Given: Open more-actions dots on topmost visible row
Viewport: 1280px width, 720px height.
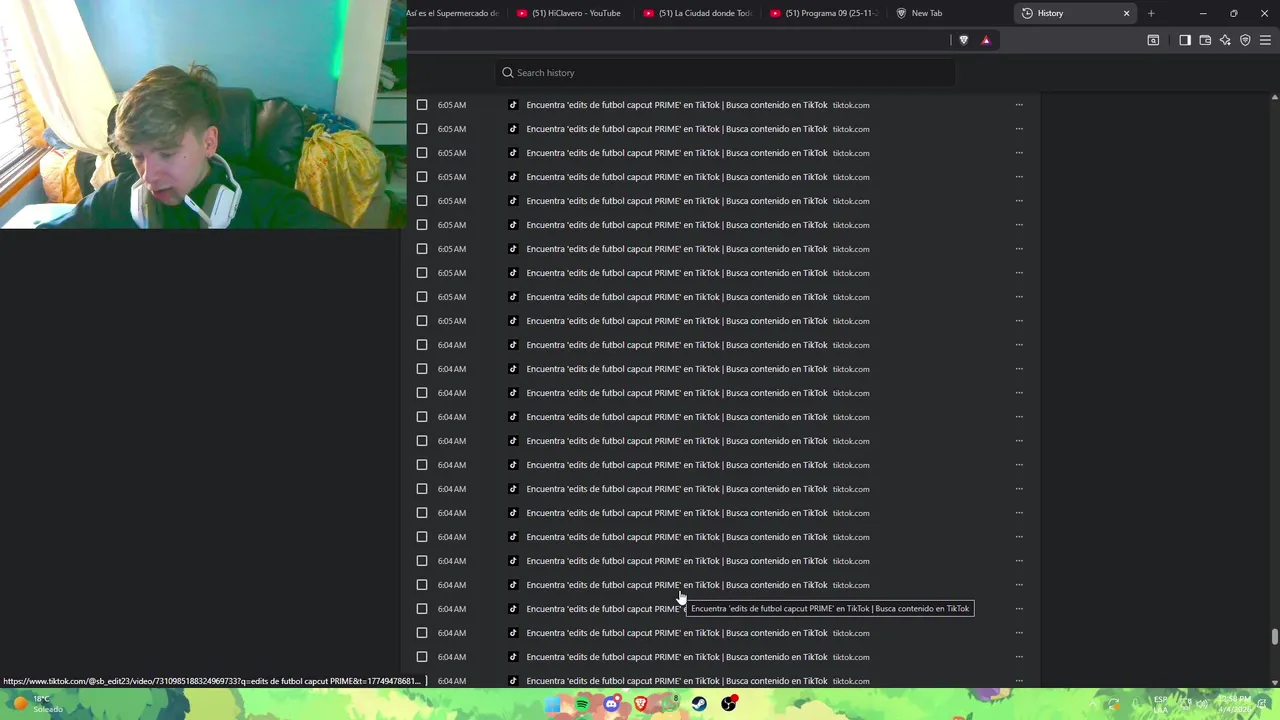Looking at the screenshot, I should click(1019, 105).
